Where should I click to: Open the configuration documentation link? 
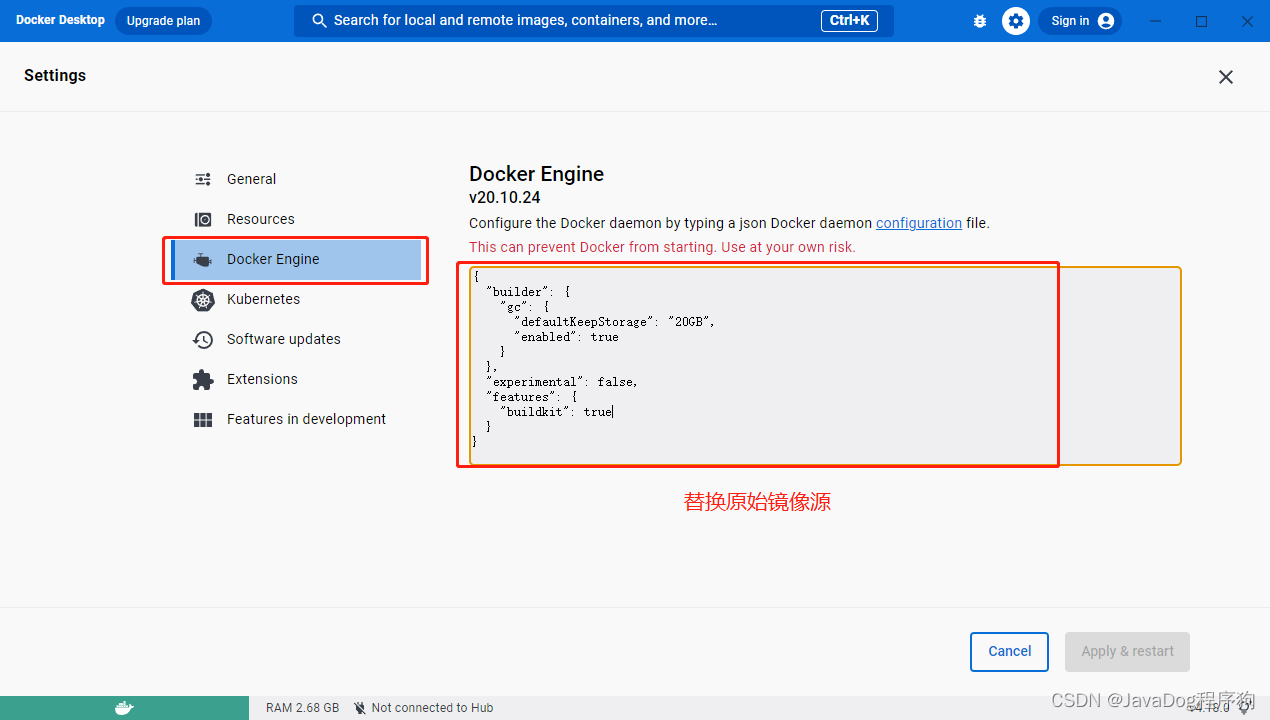pos(918,223)
